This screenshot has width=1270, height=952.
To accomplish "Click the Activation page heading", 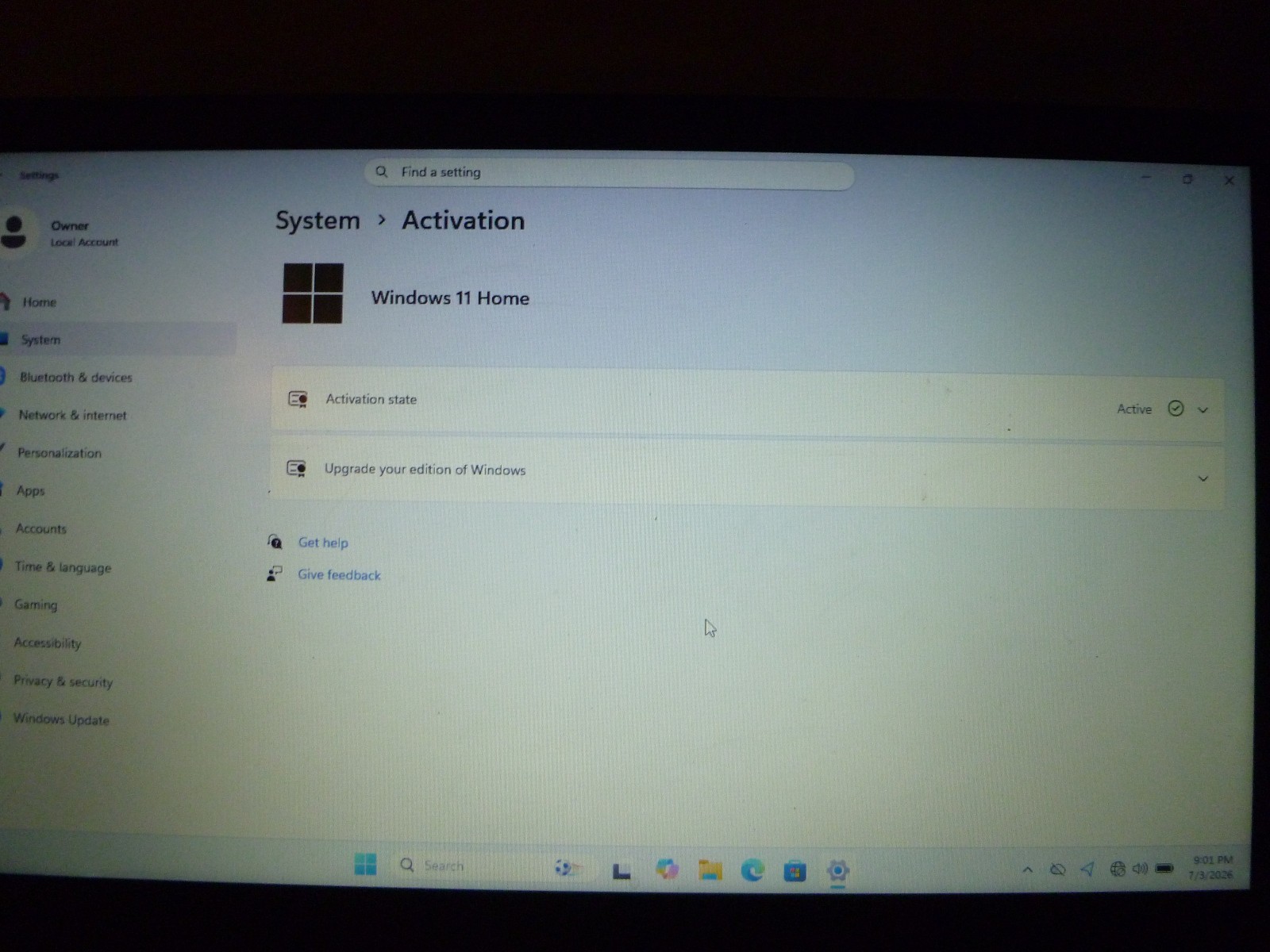I will (x=464, y=221).
